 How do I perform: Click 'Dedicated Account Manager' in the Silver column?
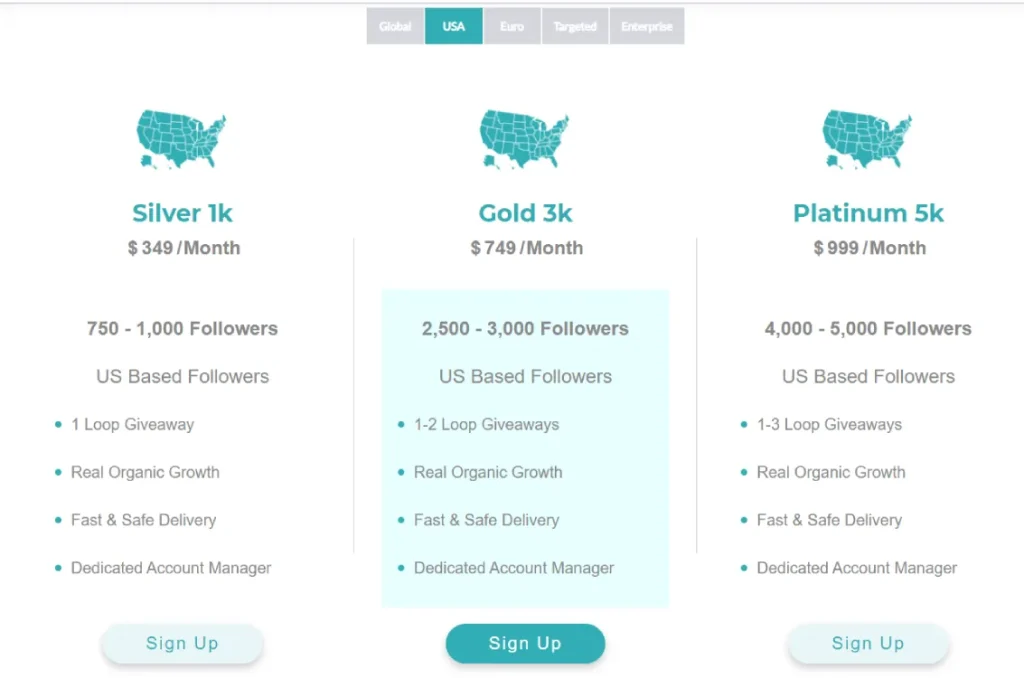tap(170, 568)
